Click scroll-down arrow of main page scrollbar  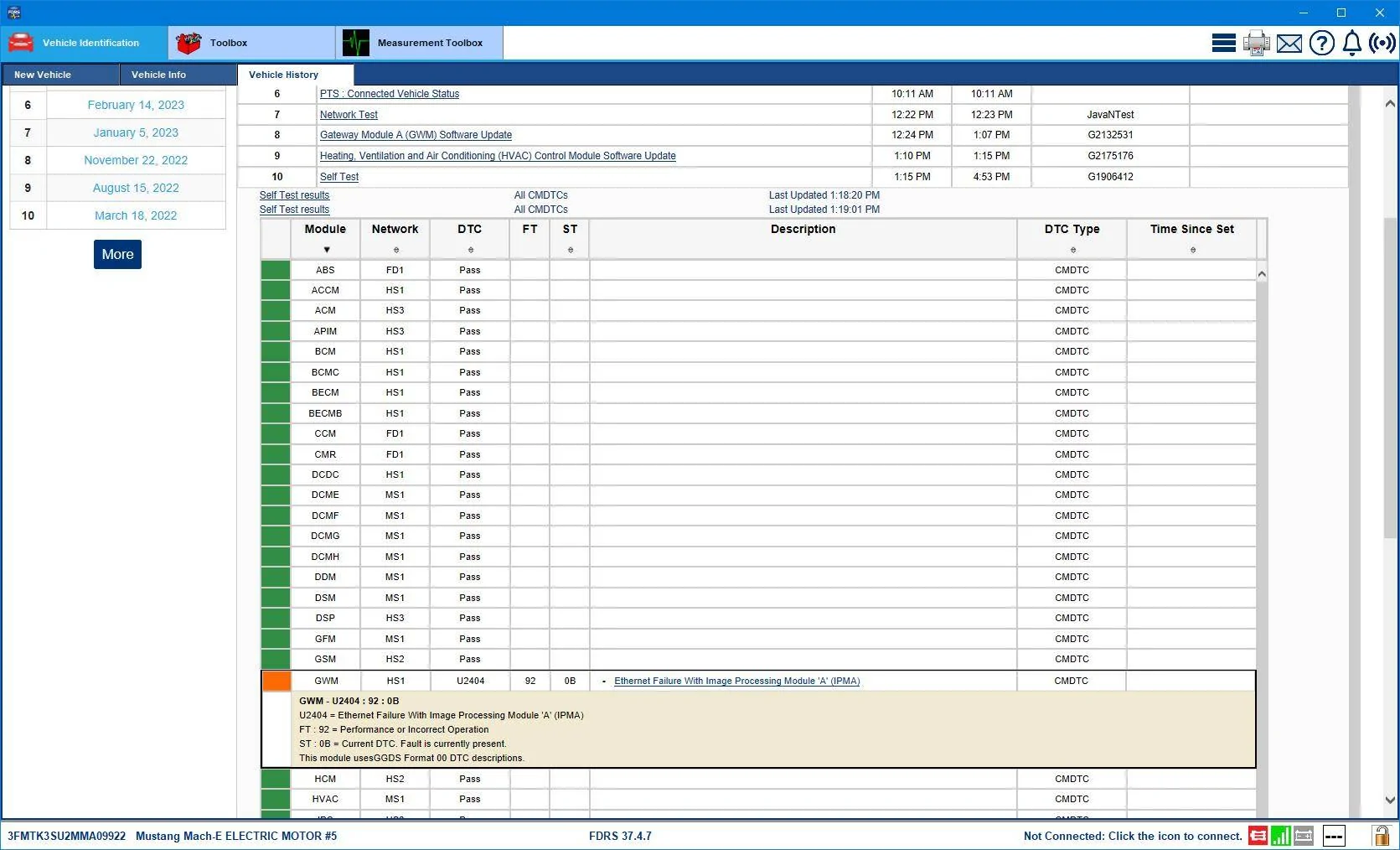(1391, 800)
